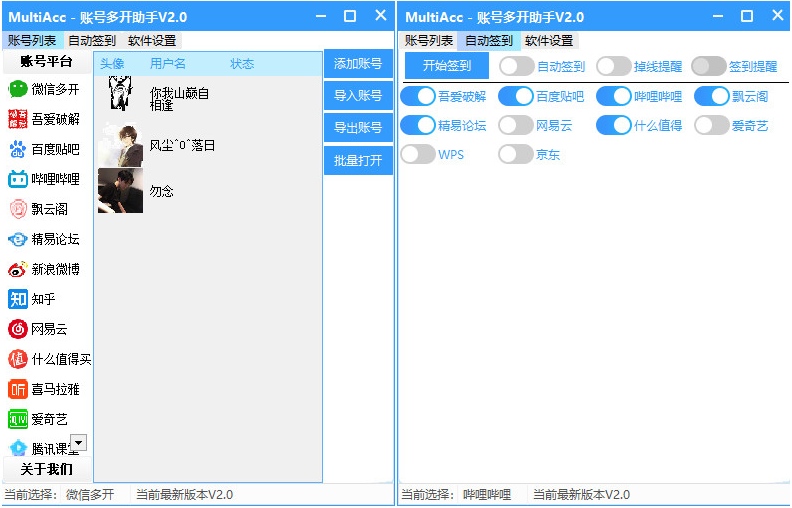Minimize the right MultiAcc window

click(x=718, y=16)
